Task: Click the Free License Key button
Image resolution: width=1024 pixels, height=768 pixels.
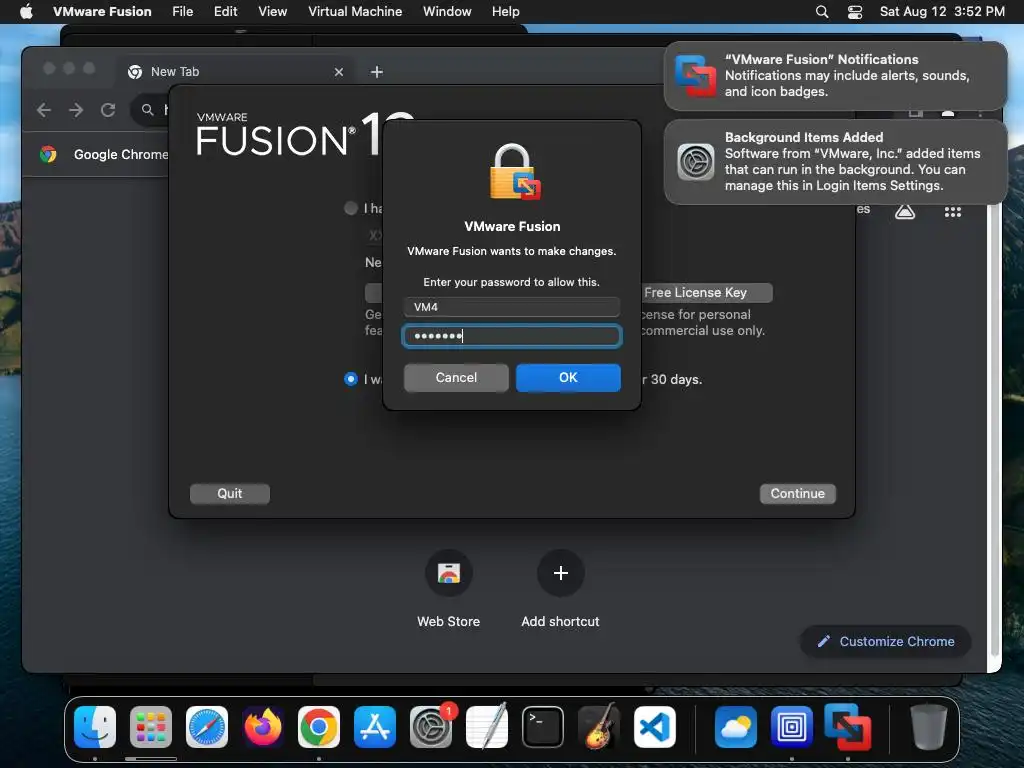Action: (705, 293)
